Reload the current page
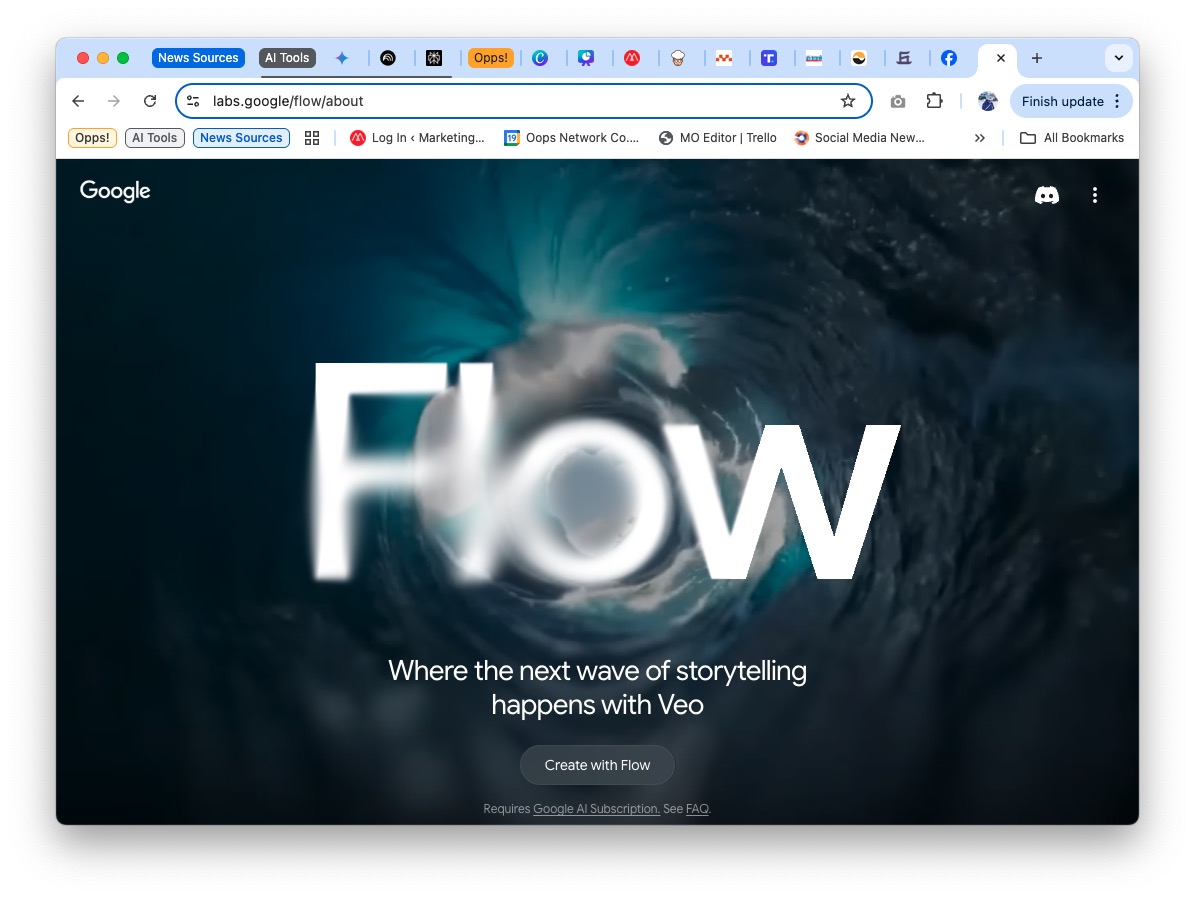The width and height of the screenshot is (1195, 899). point(150,101)
